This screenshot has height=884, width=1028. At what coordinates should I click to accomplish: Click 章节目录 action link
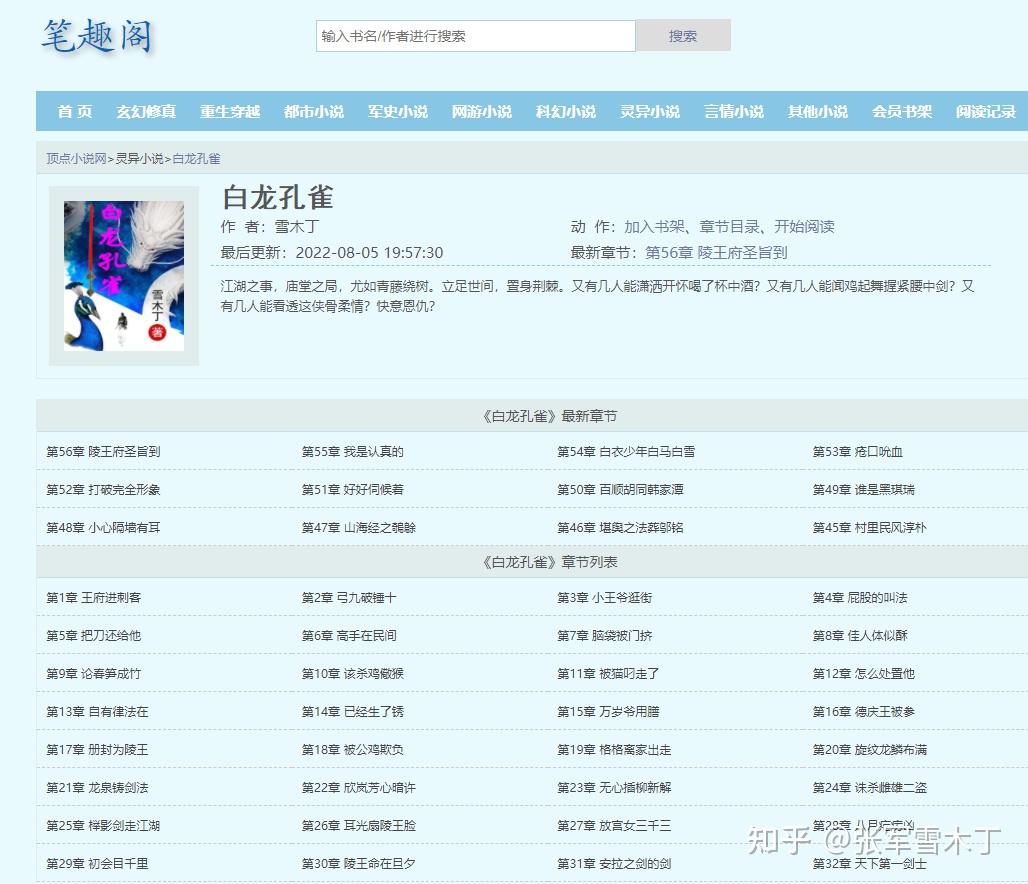pos(730,227)
